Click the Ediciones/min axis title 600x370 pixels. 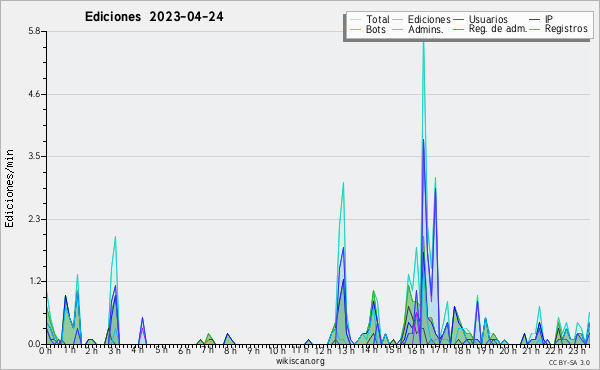coord(9,188)
